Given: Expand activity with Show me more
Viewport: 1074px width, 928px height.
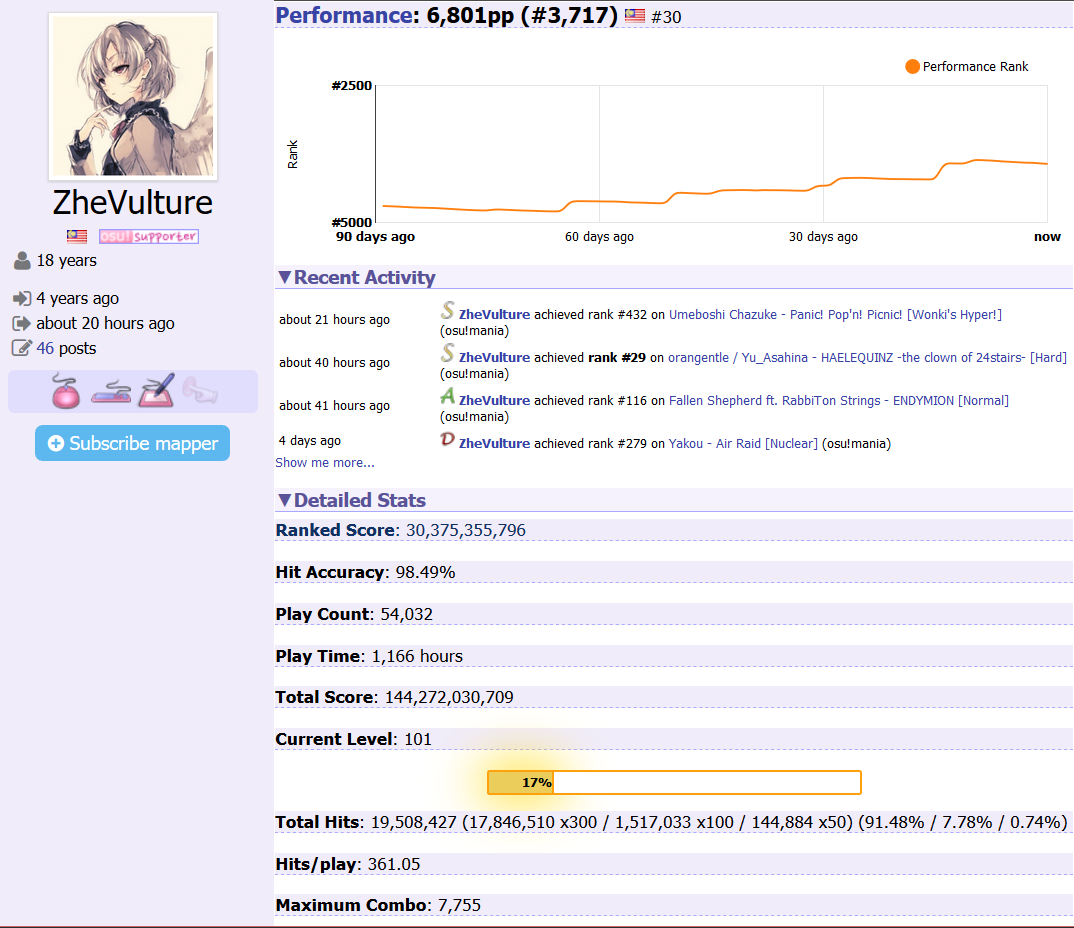Looking at the screenshot, I should click(325, 463).
